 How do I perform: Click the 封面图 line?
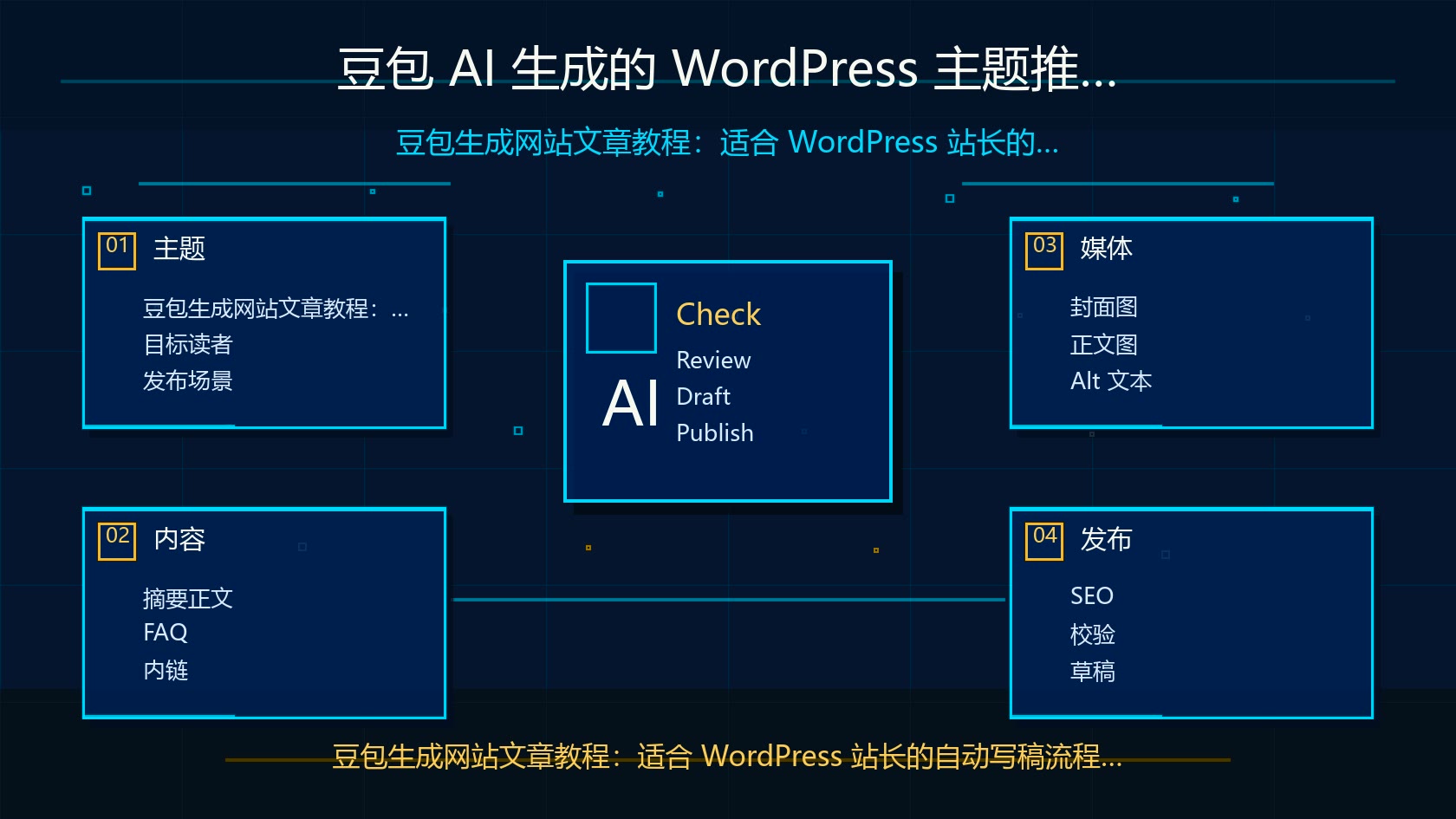[x=1104, y=308]
